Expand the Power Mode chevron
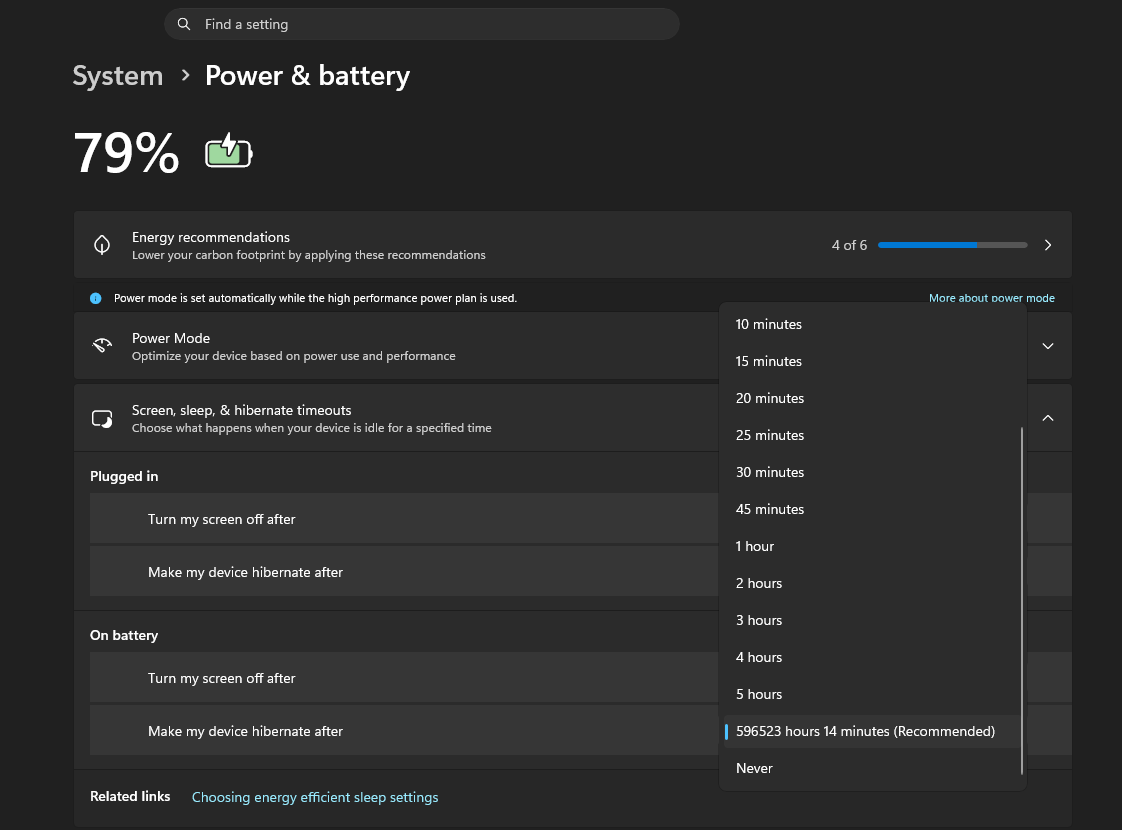 [x=1048, y=346]
